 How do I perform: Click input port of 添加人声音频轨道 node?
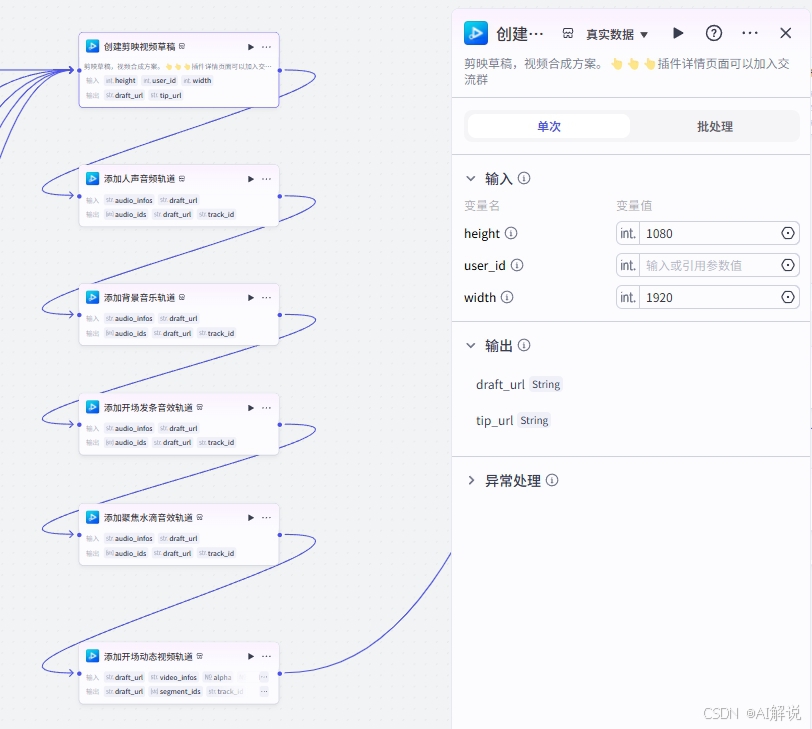point(79,196)
